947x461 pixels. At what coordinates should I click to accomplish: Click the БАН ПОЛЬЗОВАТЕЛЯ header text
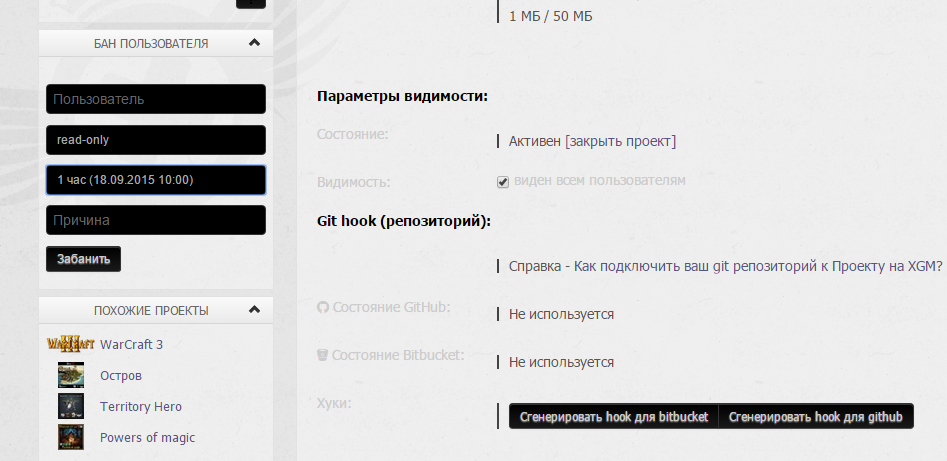[x=151, y=44]
